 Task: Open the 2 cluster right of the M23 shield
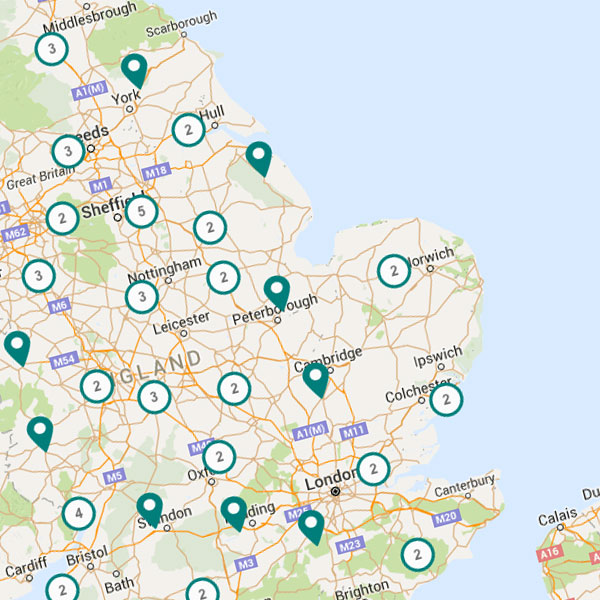[x=418, y=555]
